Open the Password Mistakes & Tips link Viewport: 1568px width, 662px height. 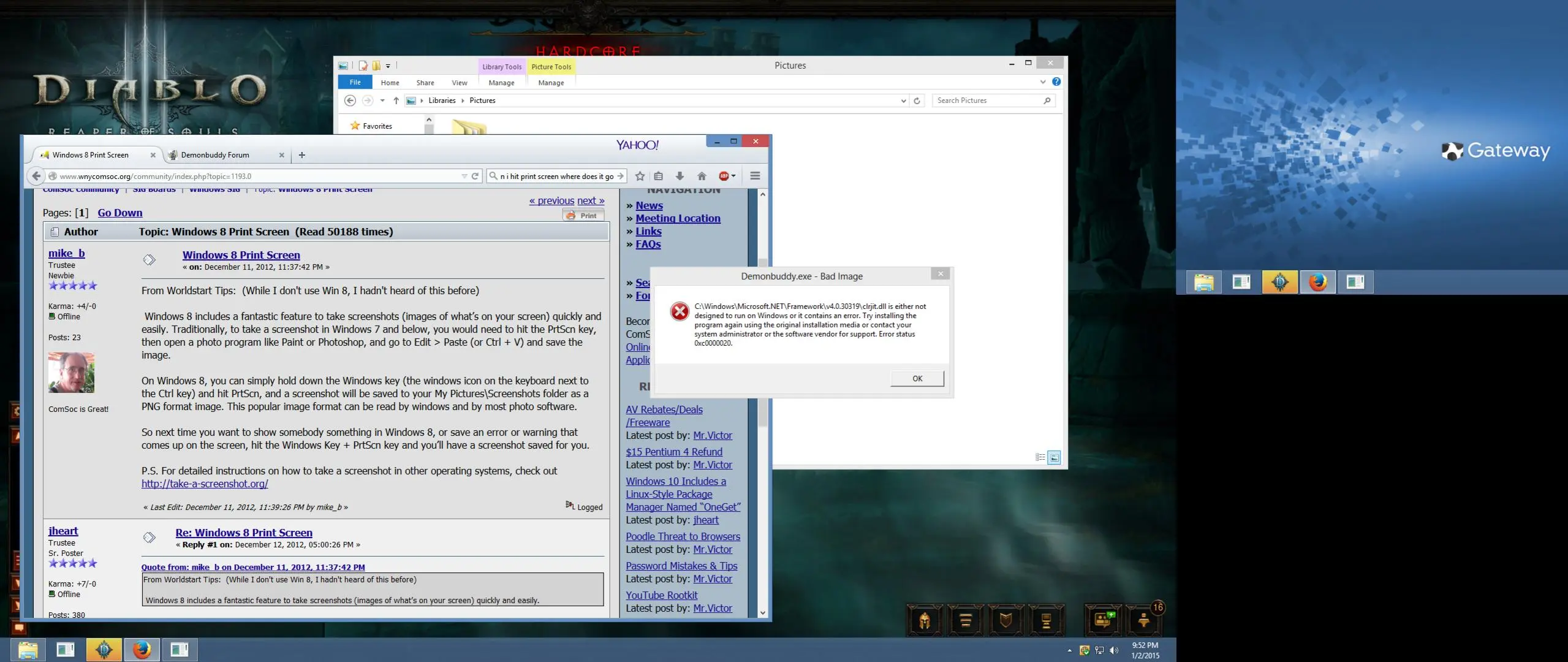[x=681, y=566]
